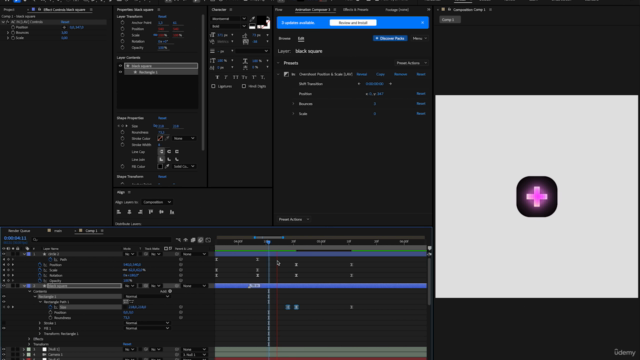This screenshot has height=360, width=640.
Task: Click the Align Horizontal Center icon in Align panel
Action: coord(129,212)
